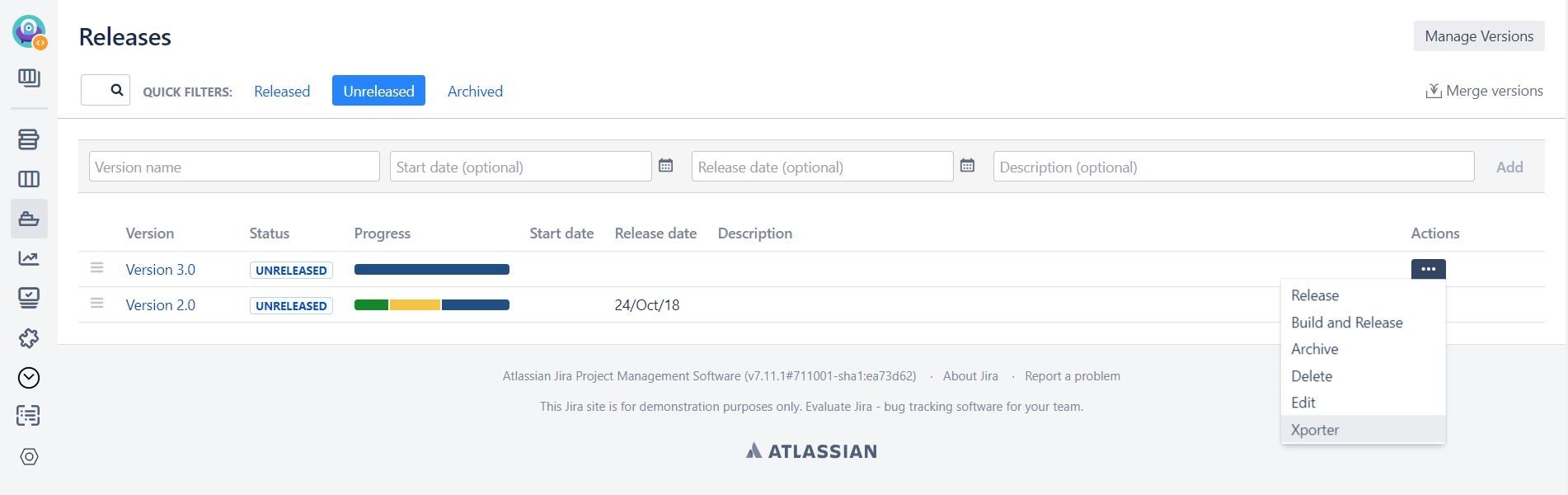Toggle the Released quick filter
The height and width of the screenshot is (495, 1568).
click(282, 91)
